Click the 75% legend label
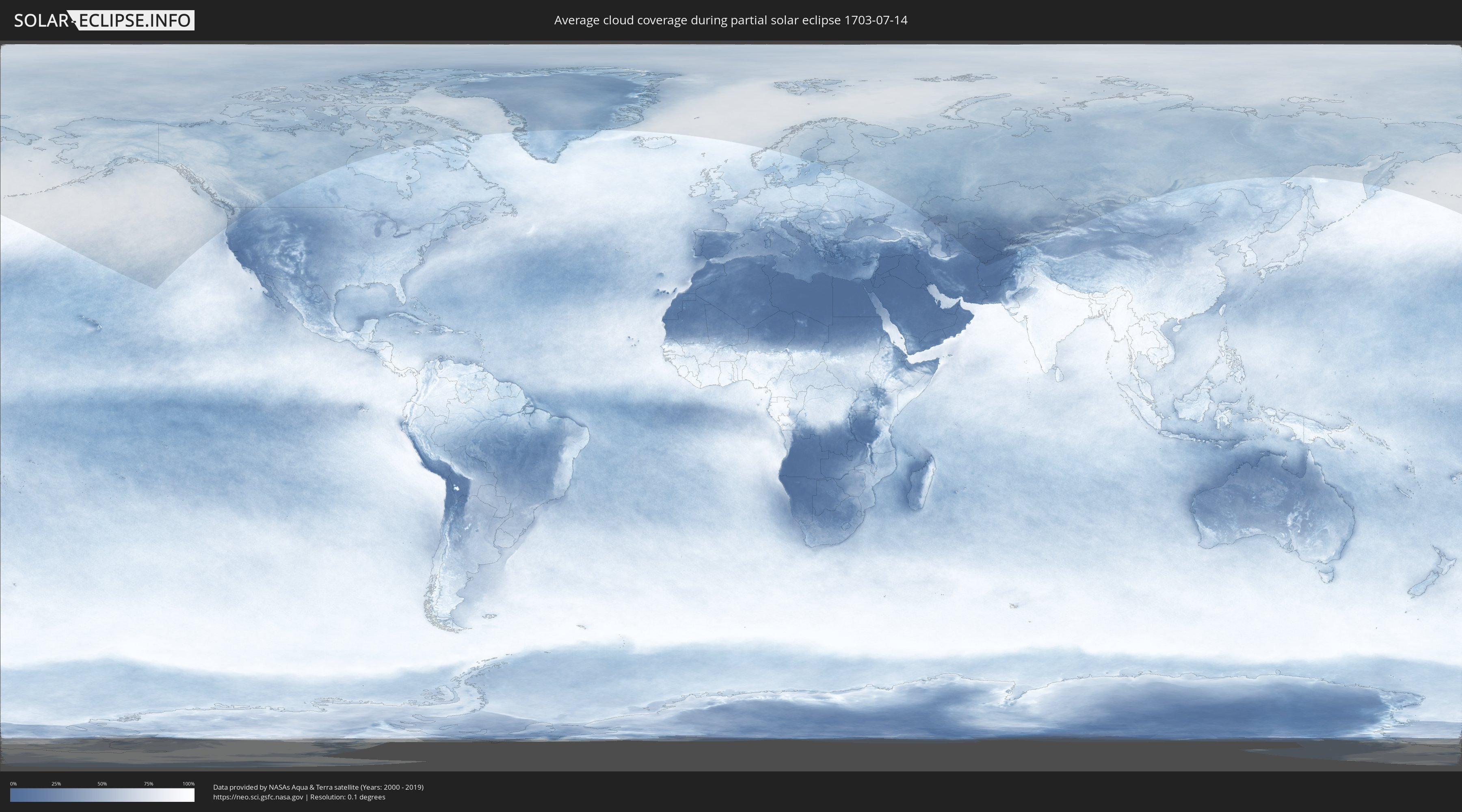 tap(148, 784)
